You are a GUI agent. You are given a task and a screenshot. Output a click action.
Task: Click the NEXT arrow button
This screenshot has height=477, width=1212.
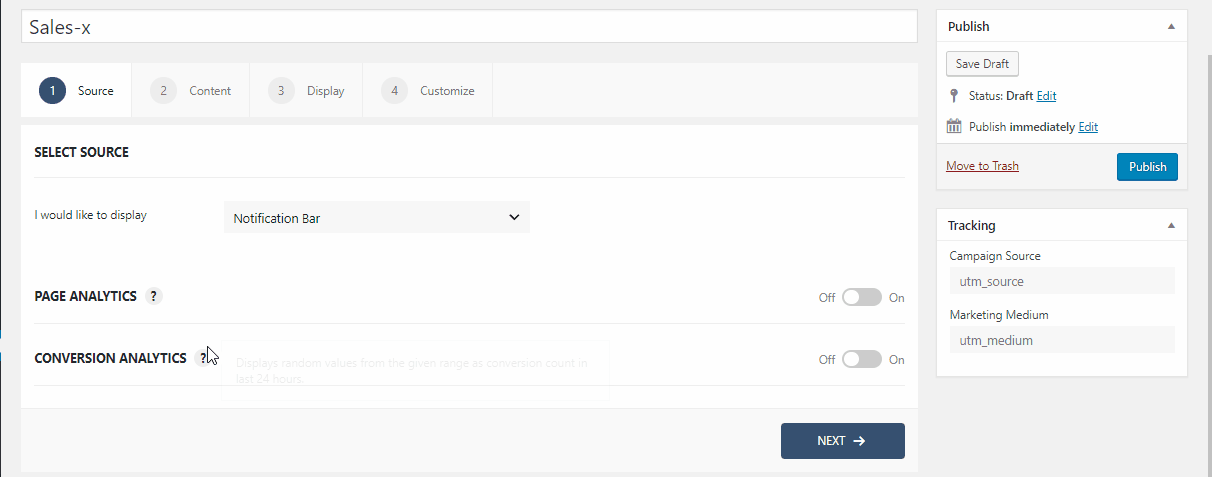pyautogui.click(x=843, y=441)
